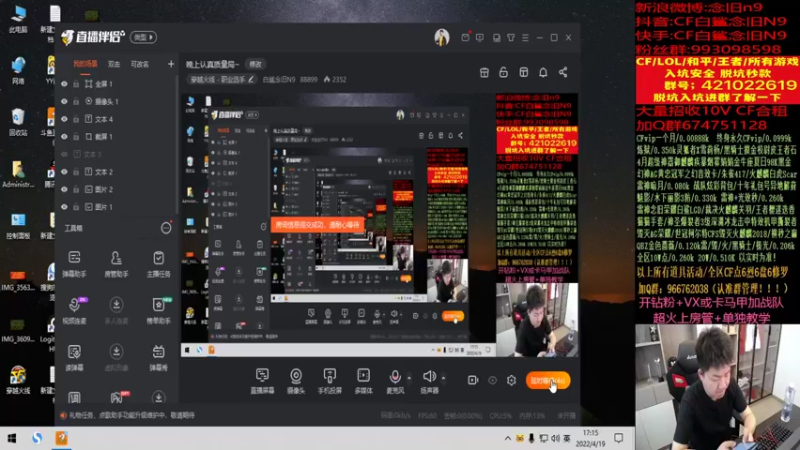Screen dimensions: 800x450
Task: Select the 文本 4 source row
Action: [117, 119]
